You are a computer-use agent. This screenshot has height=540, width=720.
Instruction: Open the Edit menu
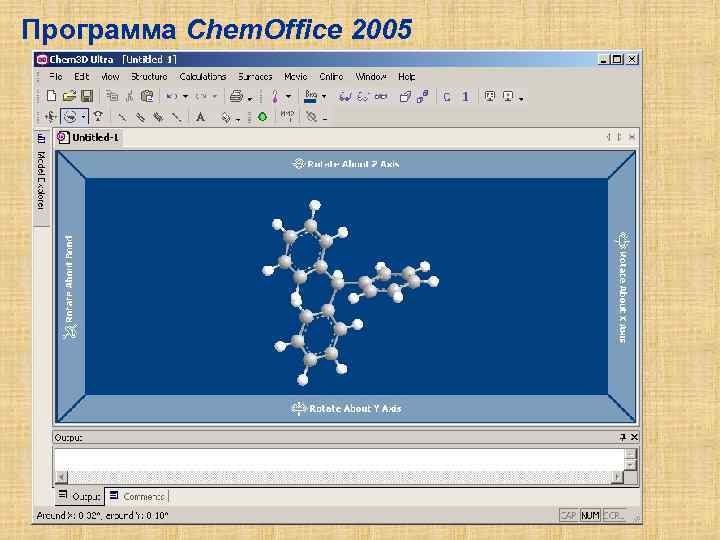(82, 76)
